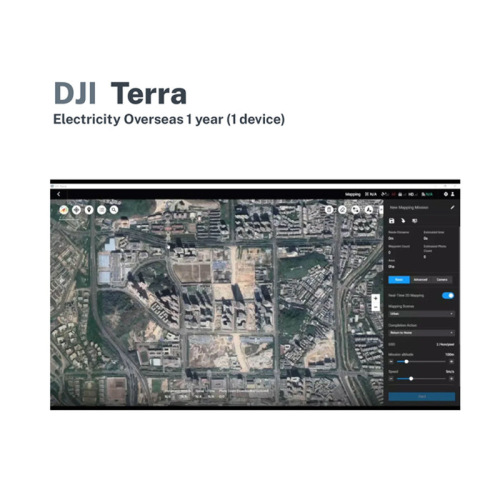
Task: Click the third mission toolbar icon
Action: (x=415, y=221)
